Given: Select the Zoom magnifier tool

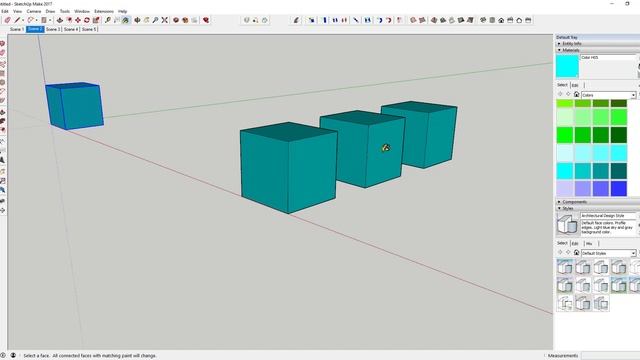Looking at the screenshot, I should (155, 20).
